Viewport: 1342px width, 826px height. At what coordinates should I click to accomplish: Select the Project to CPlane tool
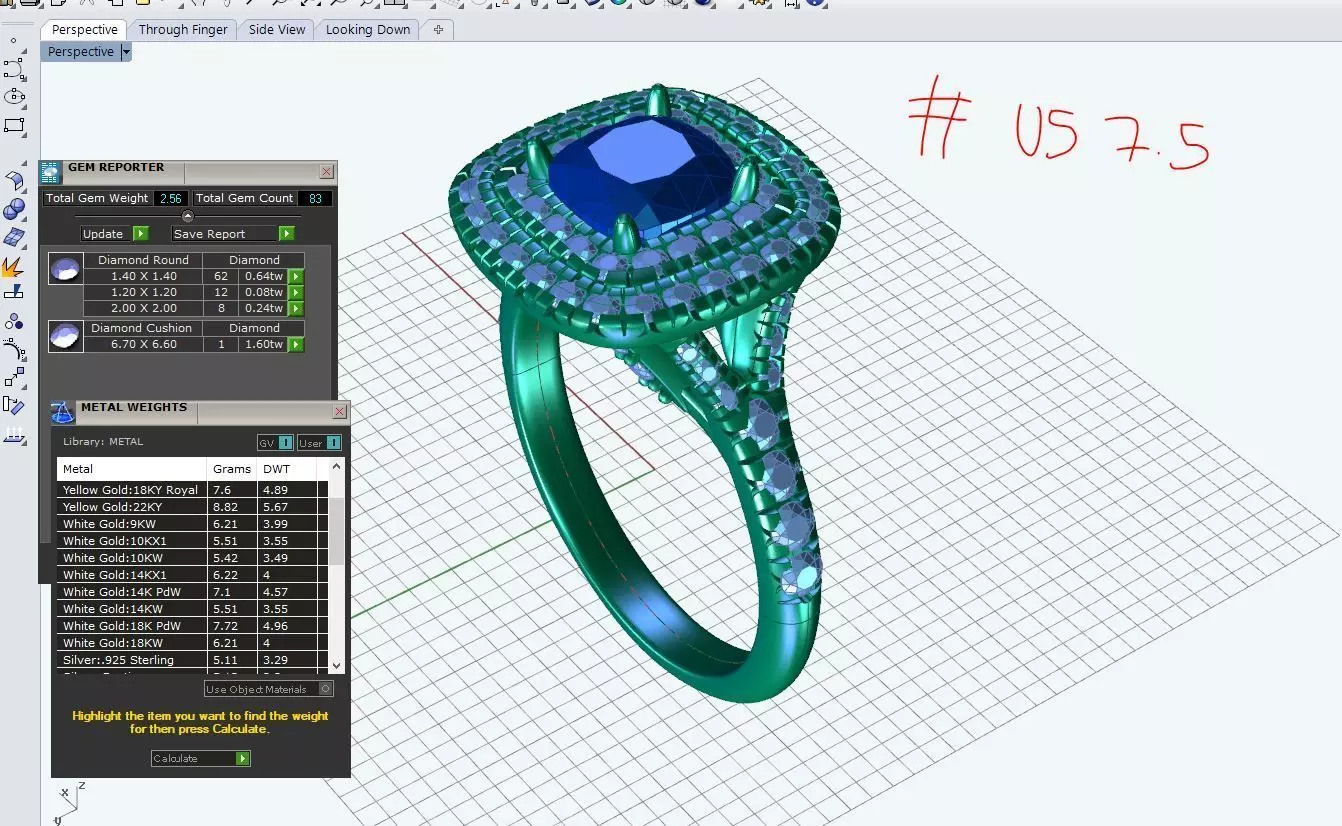(x=14, y=293)
